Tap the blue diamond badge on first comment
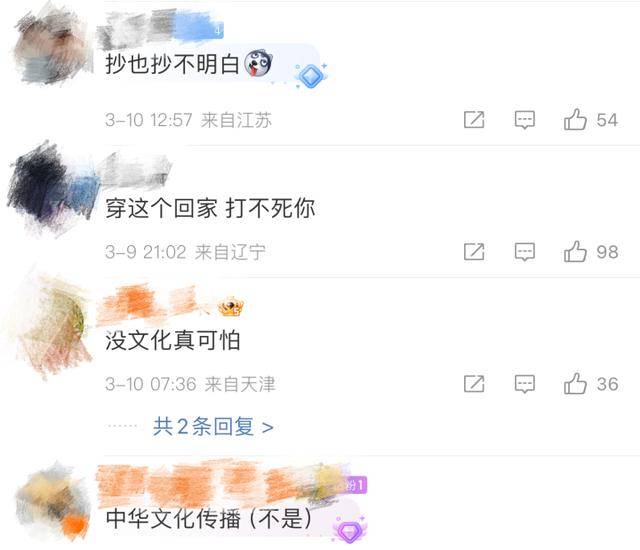640x550 pixels. (311, 76)
